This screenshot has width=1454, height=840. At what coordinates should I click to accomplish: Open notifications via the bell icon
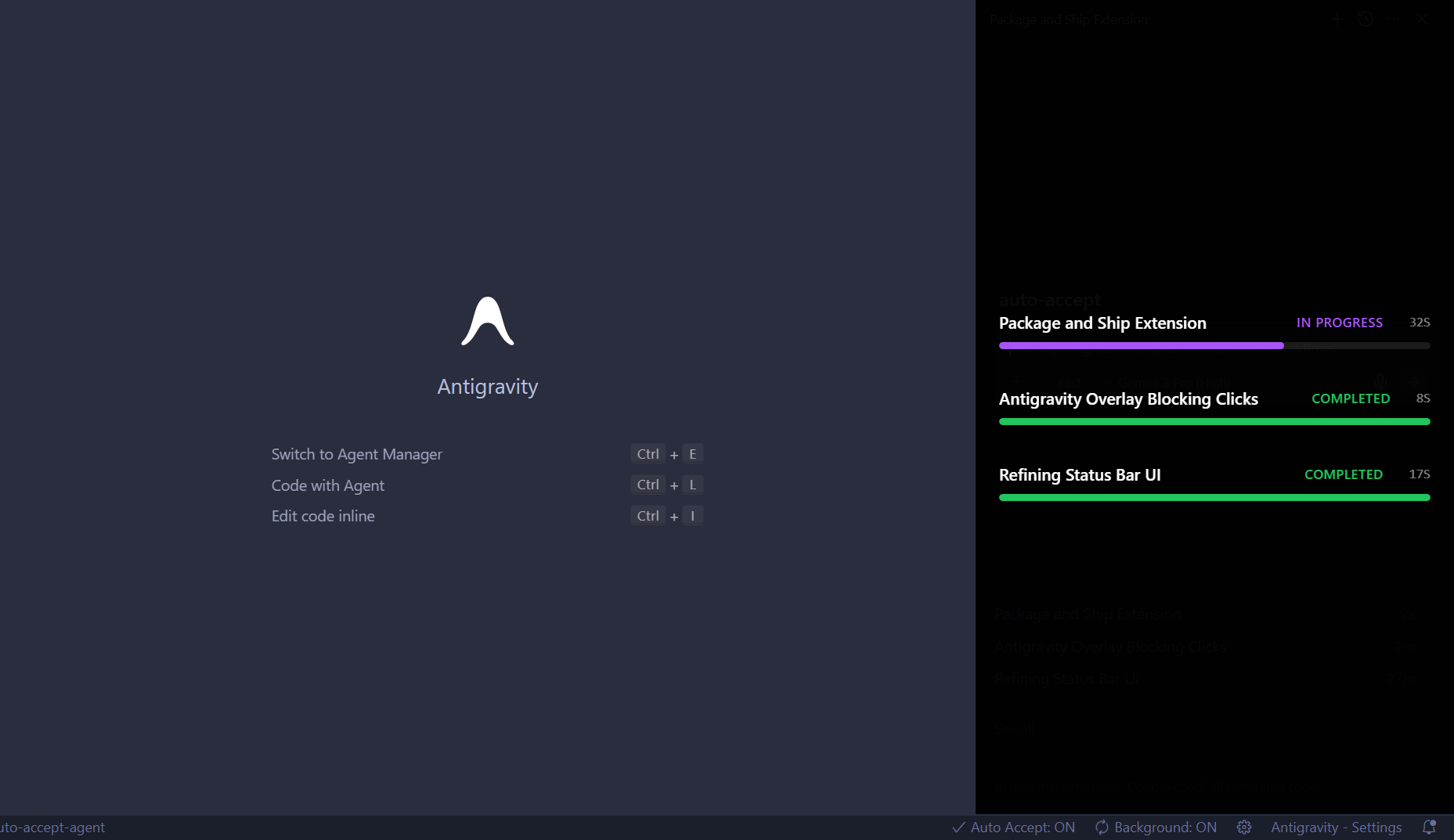tap(1430, 827)
